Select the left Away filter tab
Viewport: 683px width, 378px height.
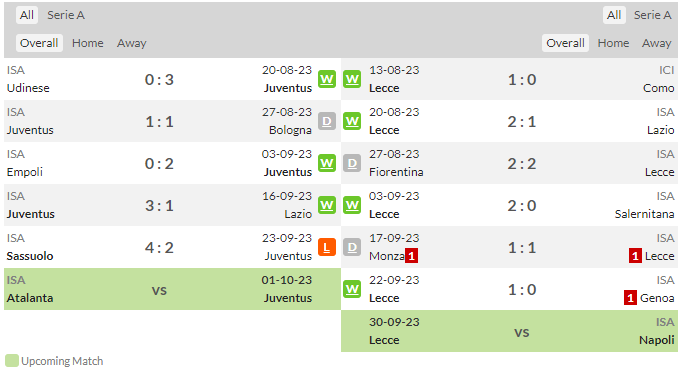pos(132,43)
